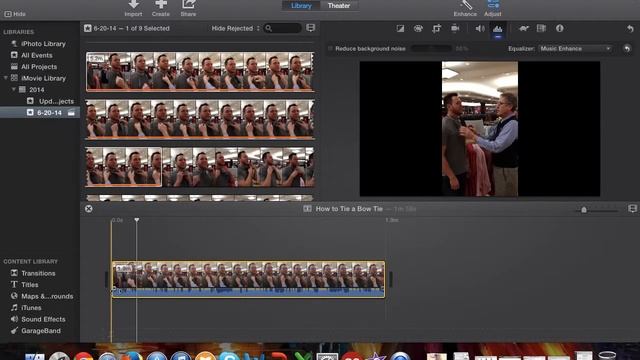Click the Share toolbar icon

click(x=188, y=4)
